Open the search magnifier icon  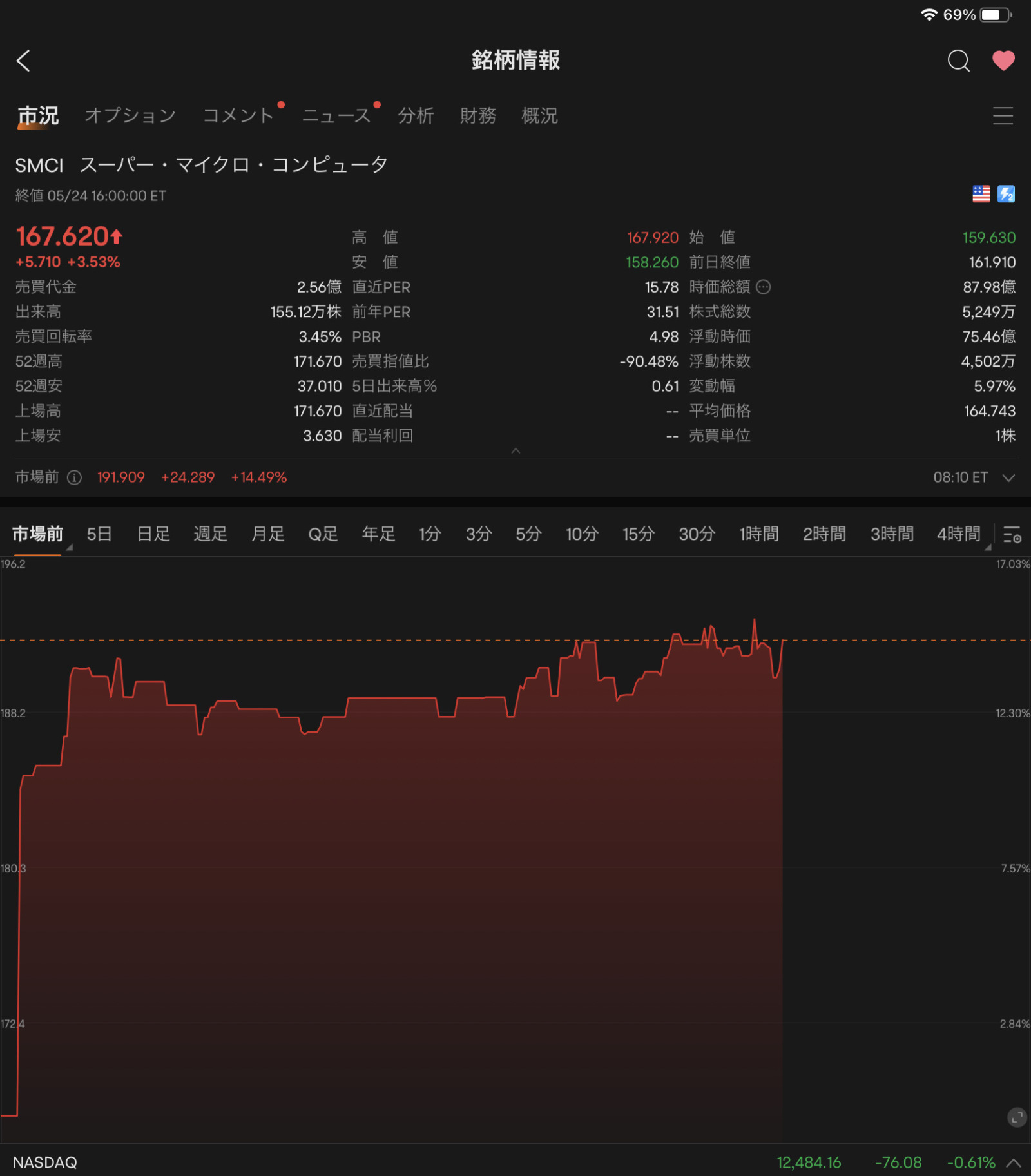958,61
